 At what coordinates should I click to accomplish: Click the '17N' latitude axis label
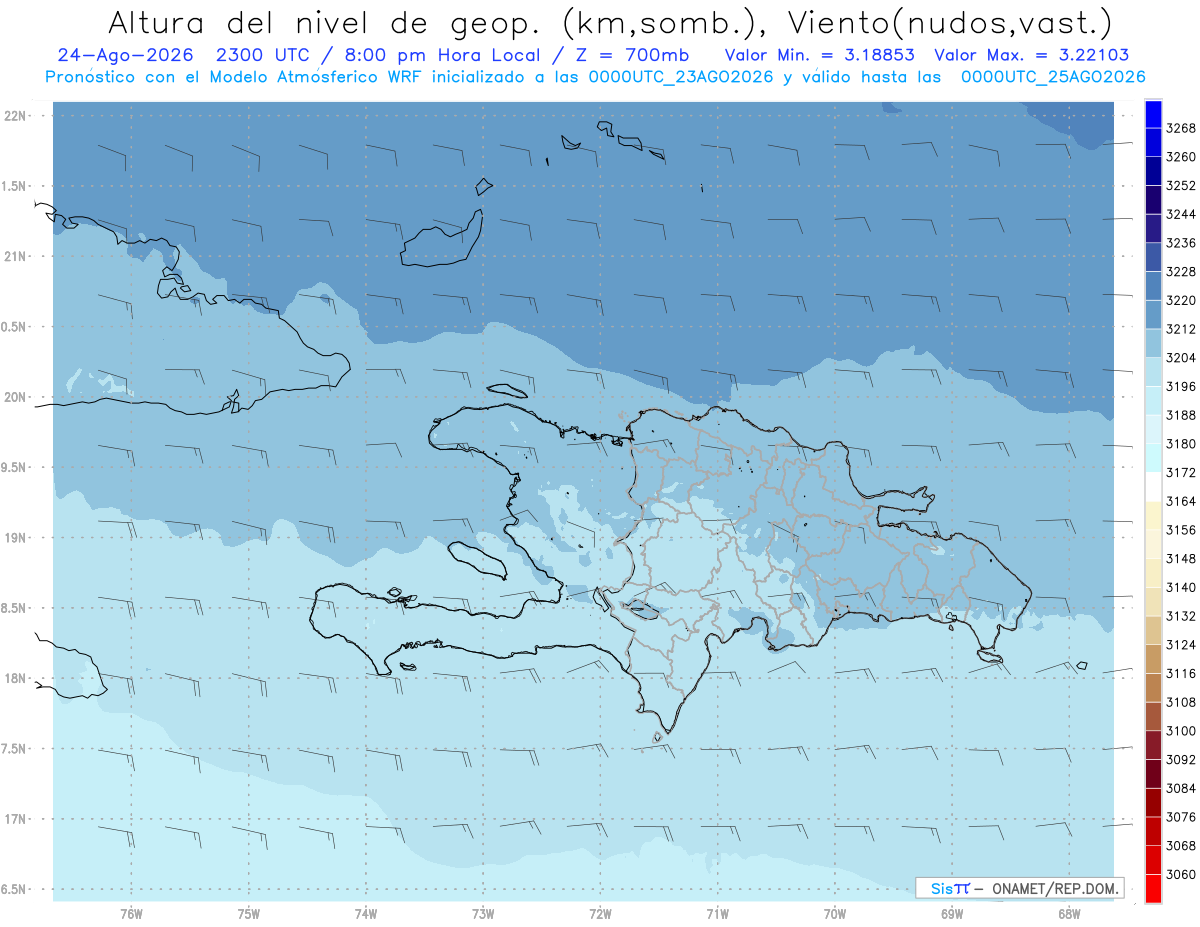[14, 819]
